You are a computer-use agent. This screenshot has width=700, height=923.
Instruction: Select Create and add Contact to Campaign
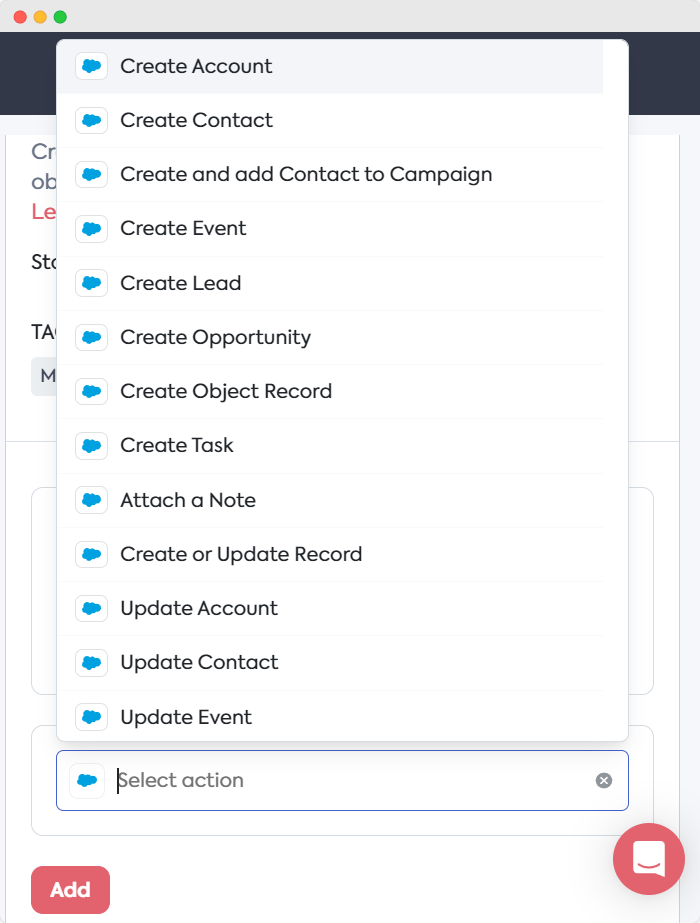[306, 174]
